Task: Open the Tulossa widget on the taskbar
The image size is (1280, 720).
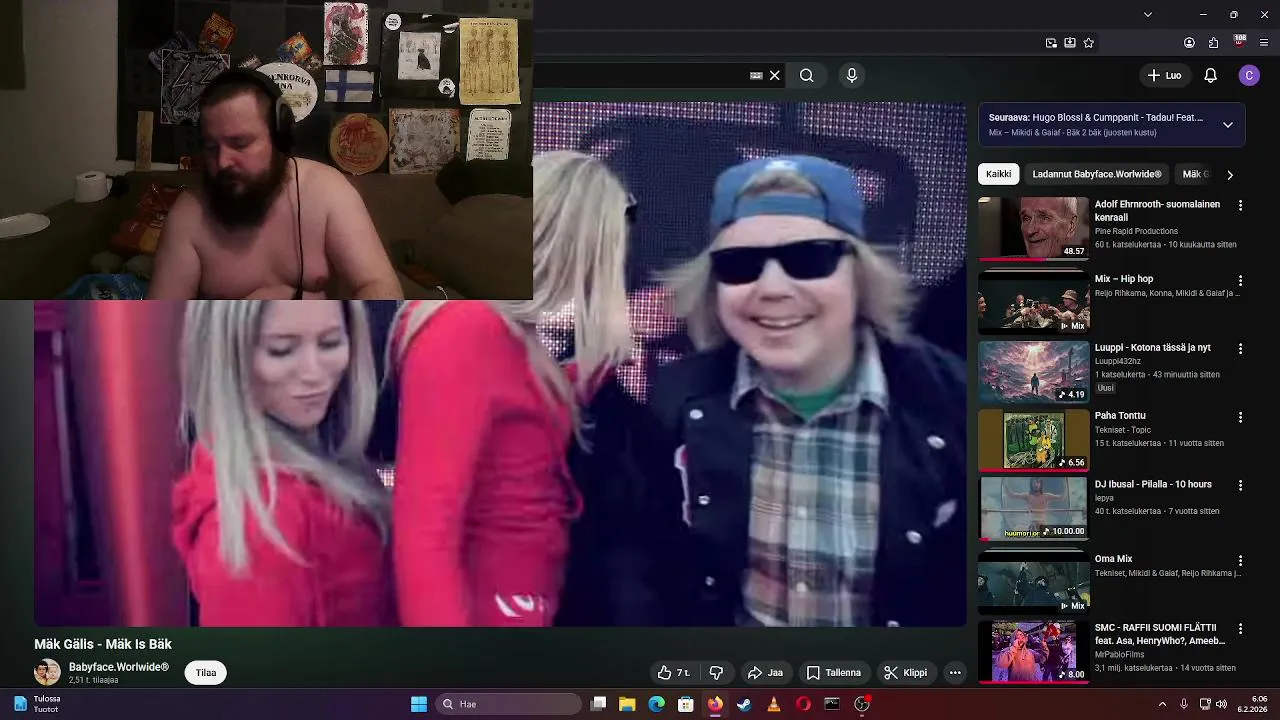Action: pos(36,704)
